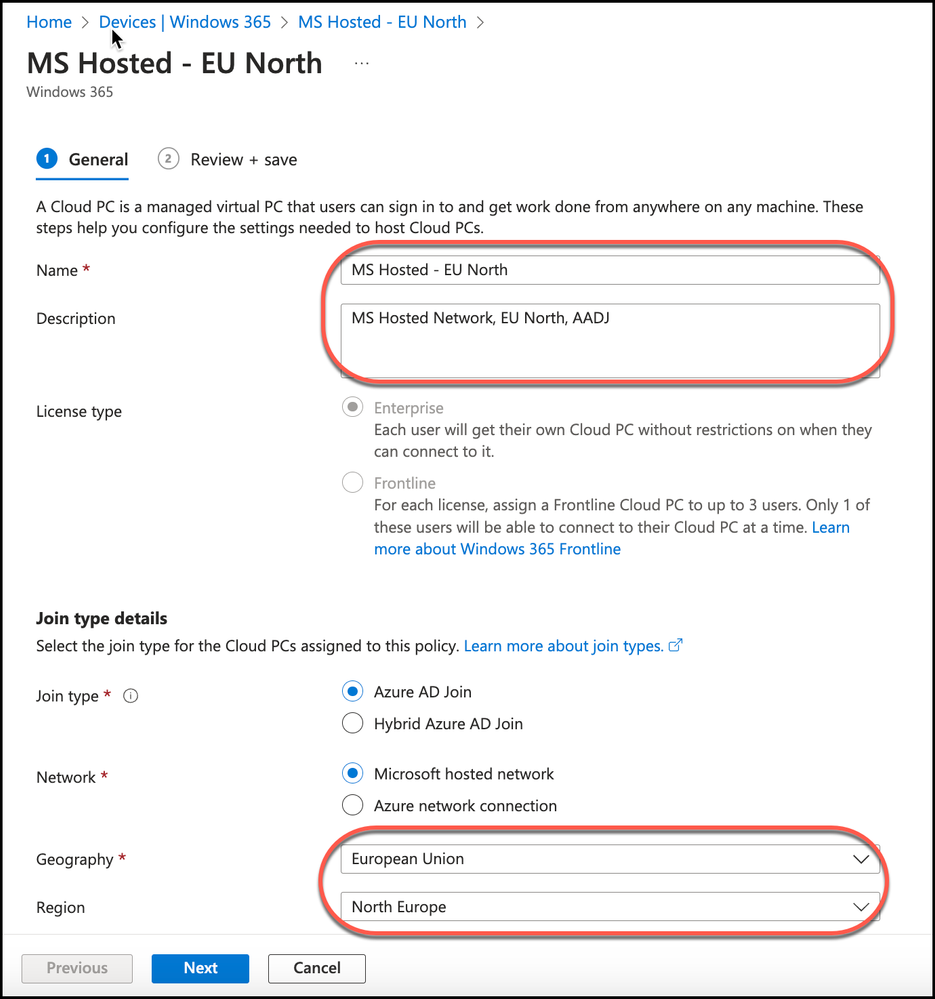Select Microsoft hosted network radio
The width and height of the screenshot is (935, 999).
click(x=352, y=773)
